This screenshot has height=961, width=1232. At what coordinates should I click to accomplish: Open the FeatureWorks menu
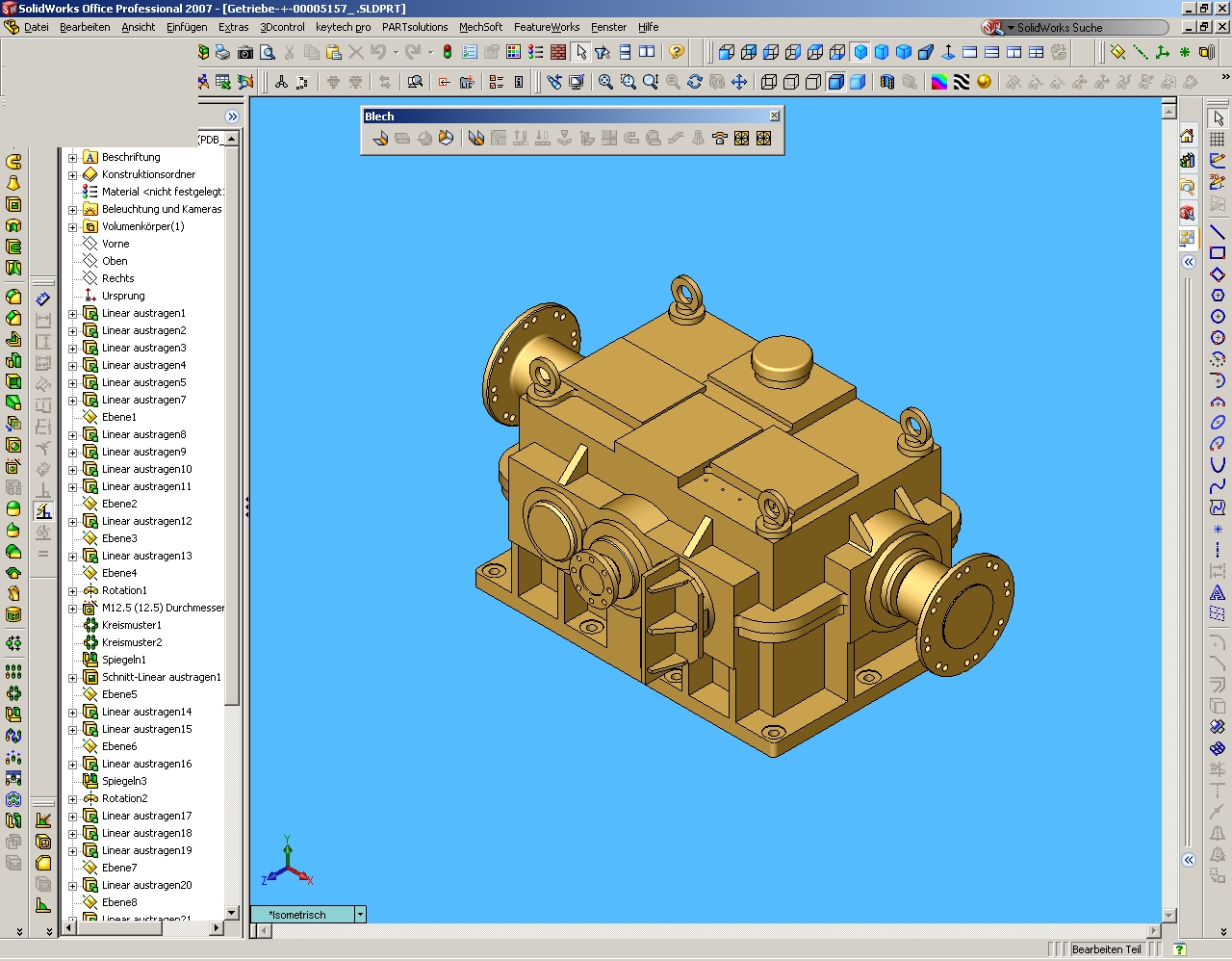tap(546, 27)
